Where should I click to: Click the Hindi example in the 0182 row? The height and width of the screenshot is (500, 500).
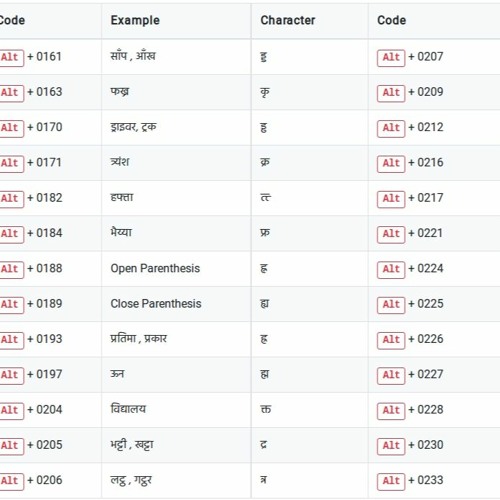(122, 197)
